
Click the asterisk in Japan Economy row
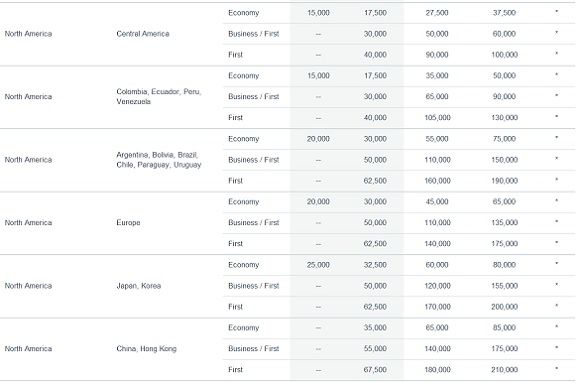click(x=556, y=264)
